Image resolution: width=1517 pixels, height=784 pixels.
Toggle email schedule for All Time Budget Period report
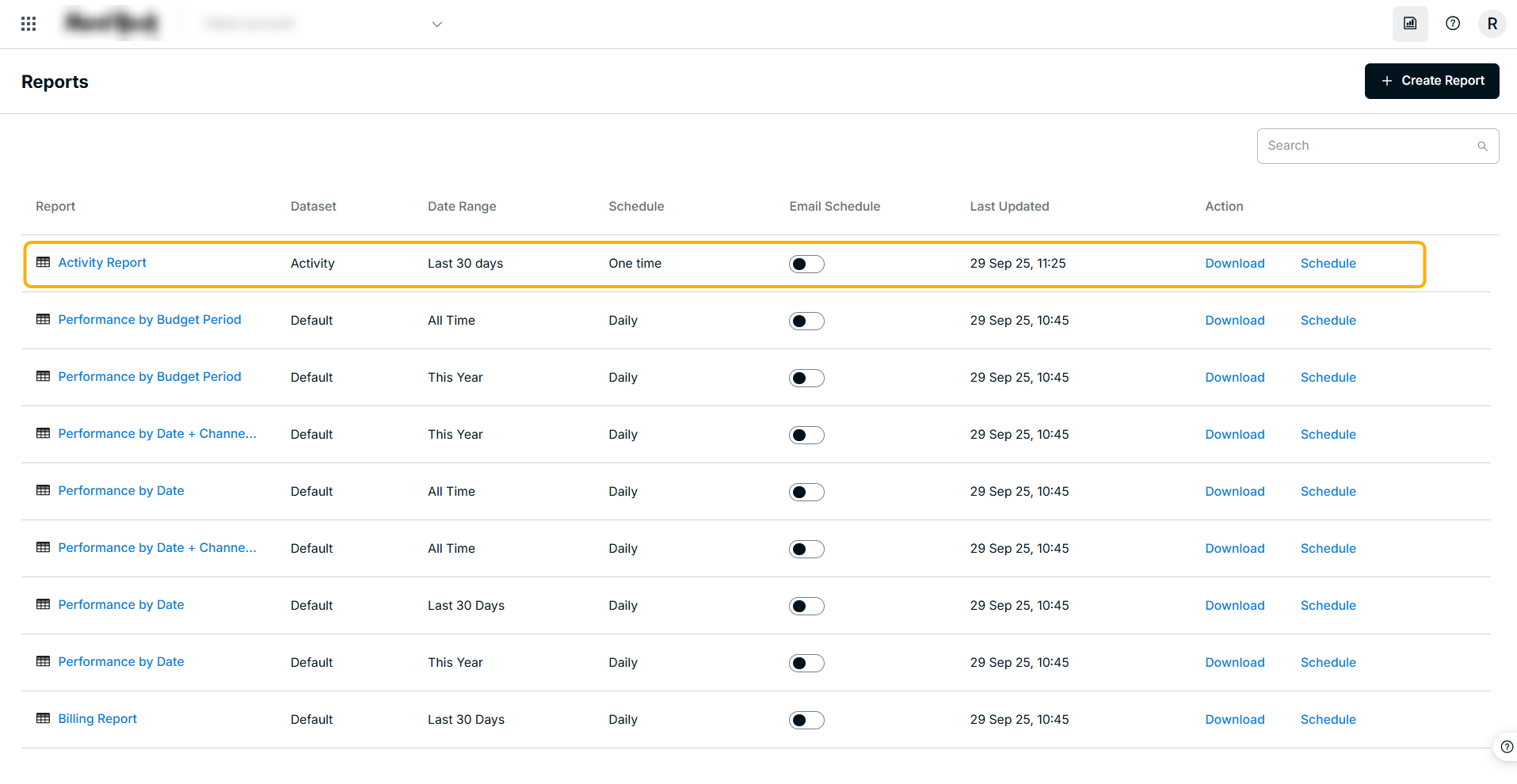(x=806, y=321)
